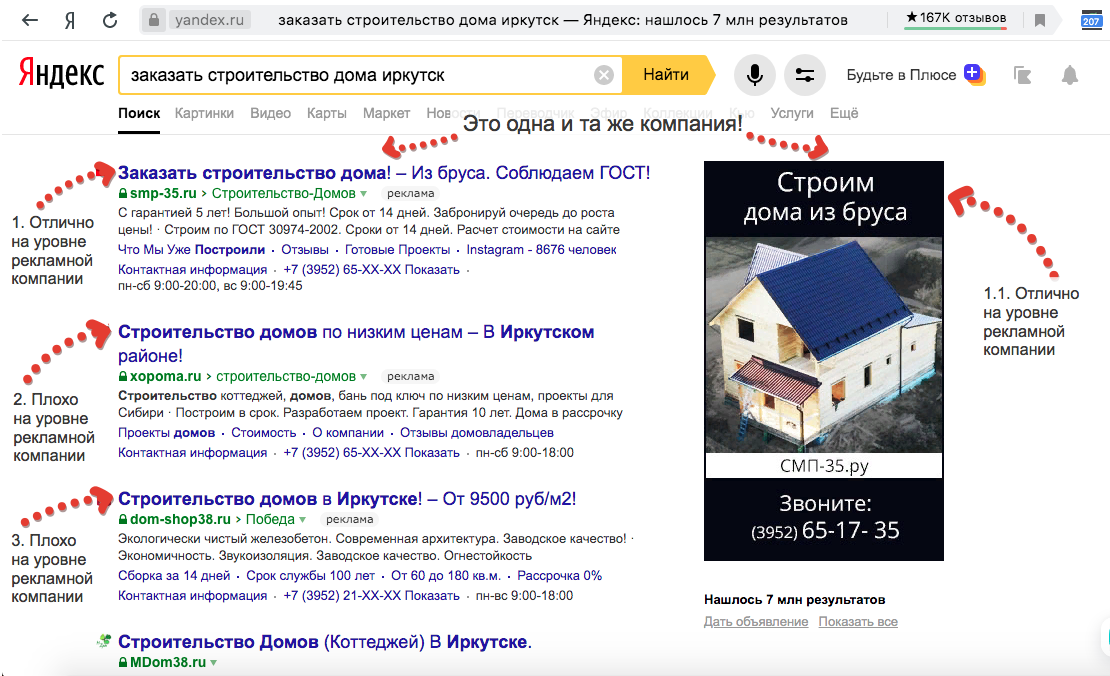Viewport: 1110px width, 676px height.
Task: Click the Plus badge icon
Action: 975,74
